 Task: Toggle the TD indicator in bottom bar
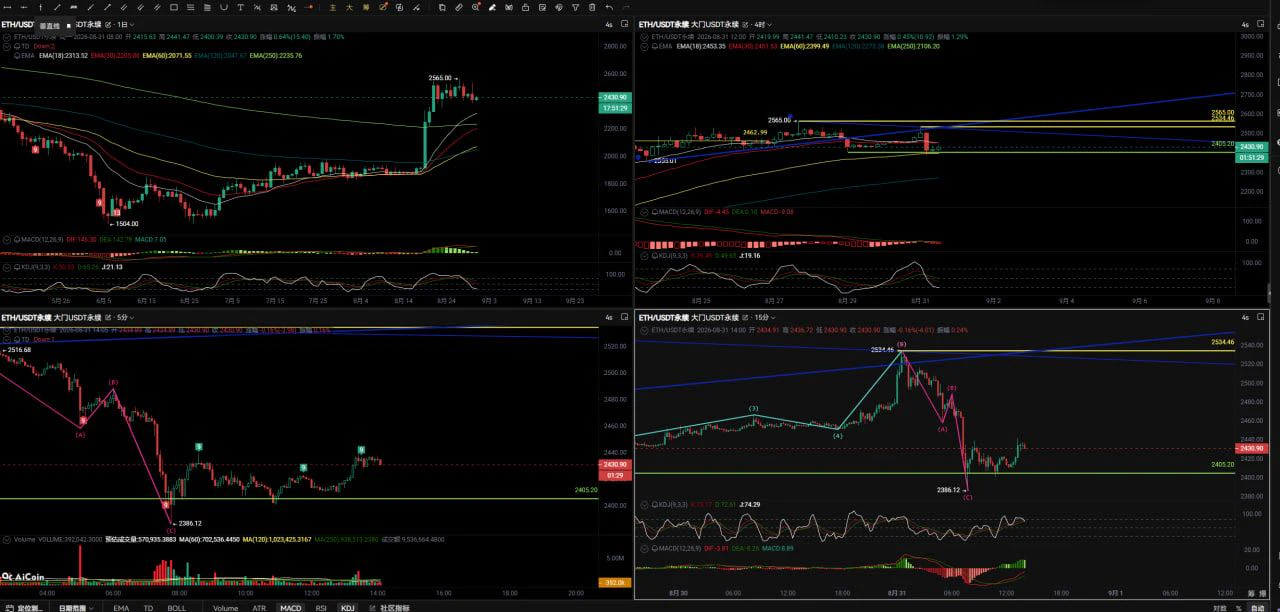tap(148, 607)
